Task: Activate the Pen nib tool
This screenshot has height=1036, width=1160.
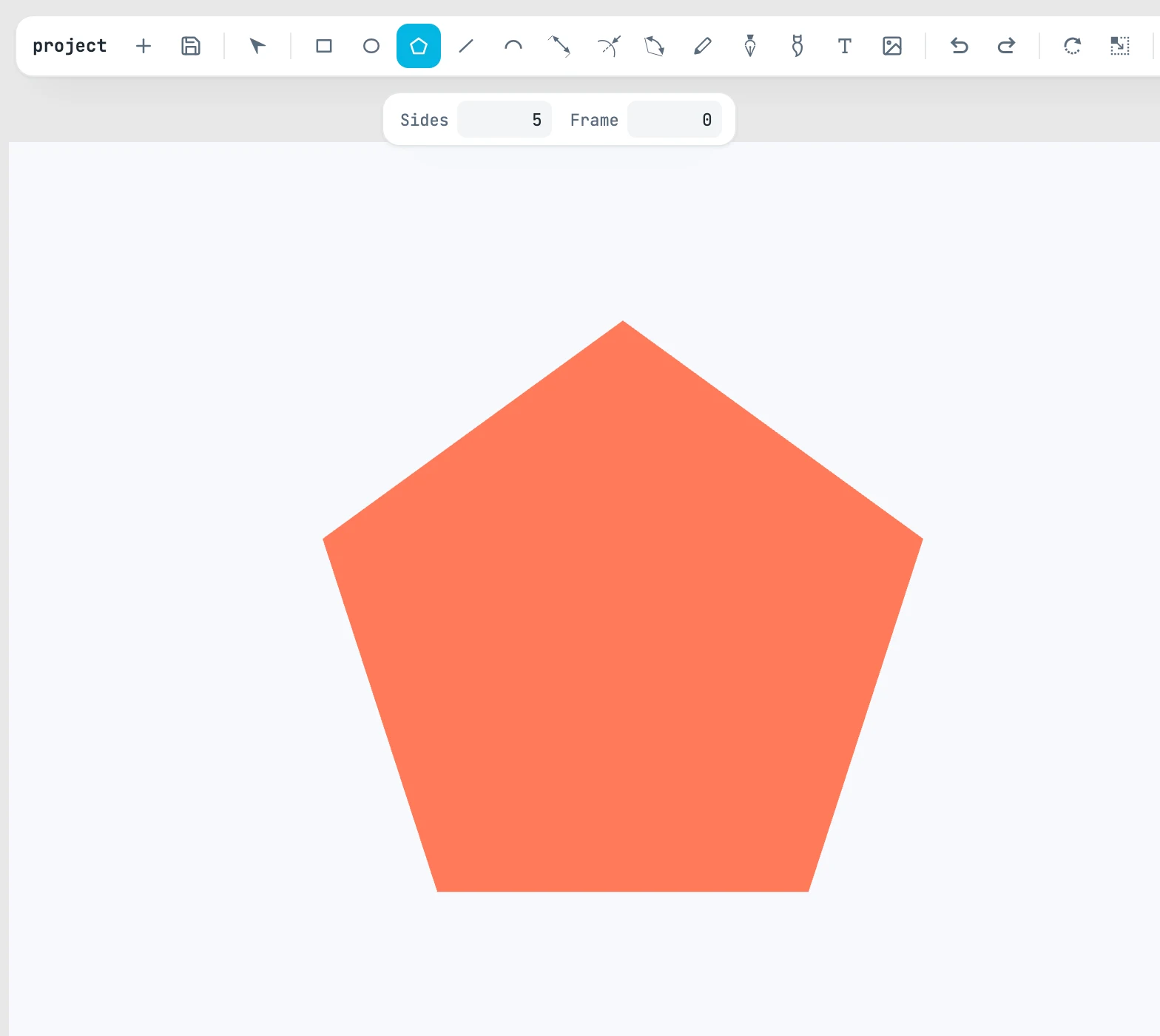Action: [x=750, y=46]
